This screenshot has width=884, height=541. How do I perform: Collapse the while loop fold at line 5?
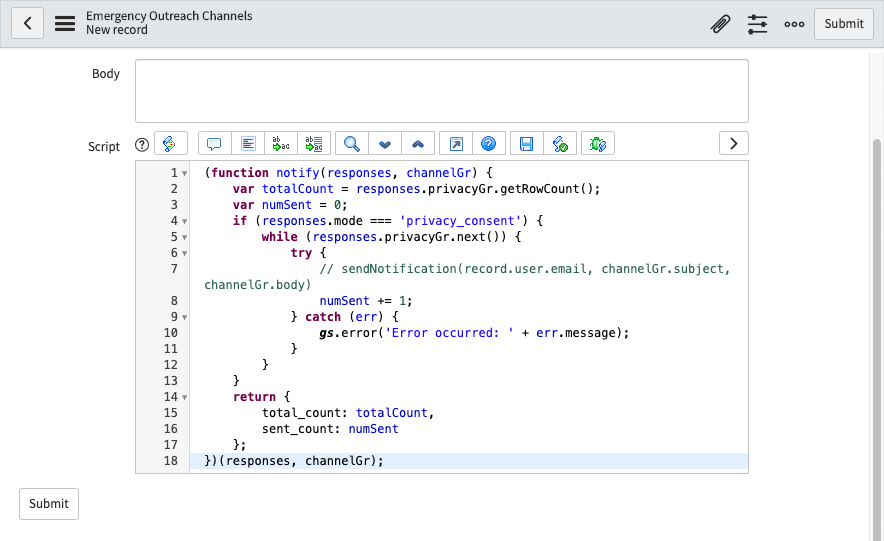click(184, 237)
